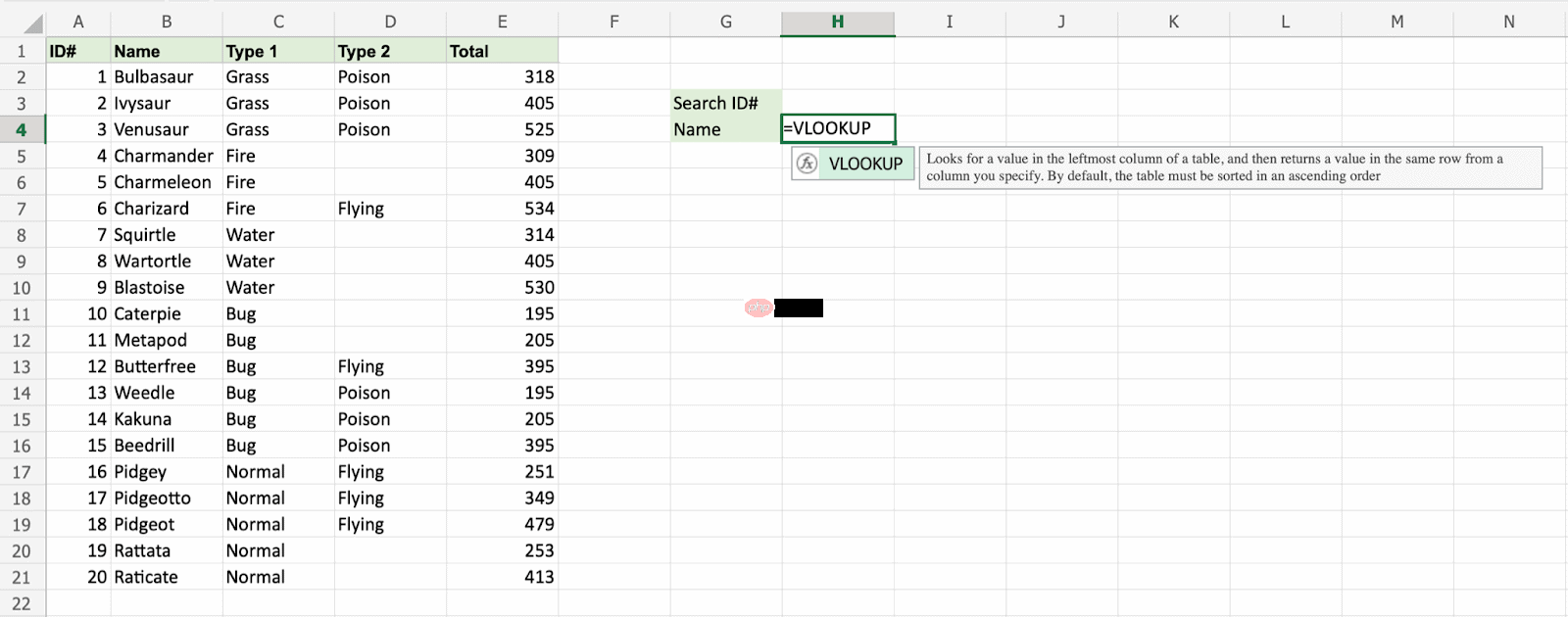Select Venusaur's total 525
The width and height of the screenshot is (1568, 617).
[x=502, y=129]
